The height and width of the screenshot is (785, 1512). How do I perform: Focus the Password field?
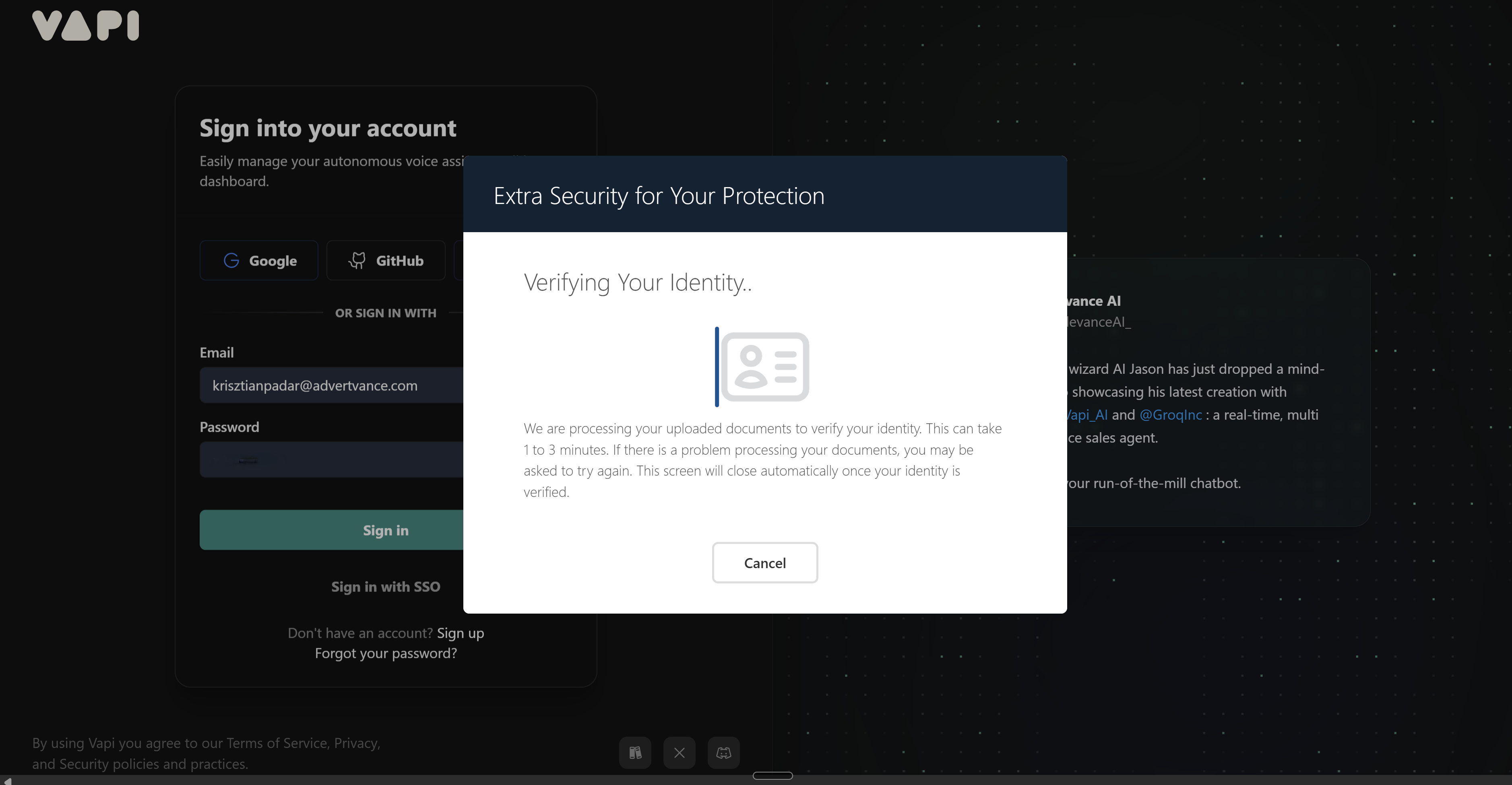pyautogui.click(x=331, y=460)
